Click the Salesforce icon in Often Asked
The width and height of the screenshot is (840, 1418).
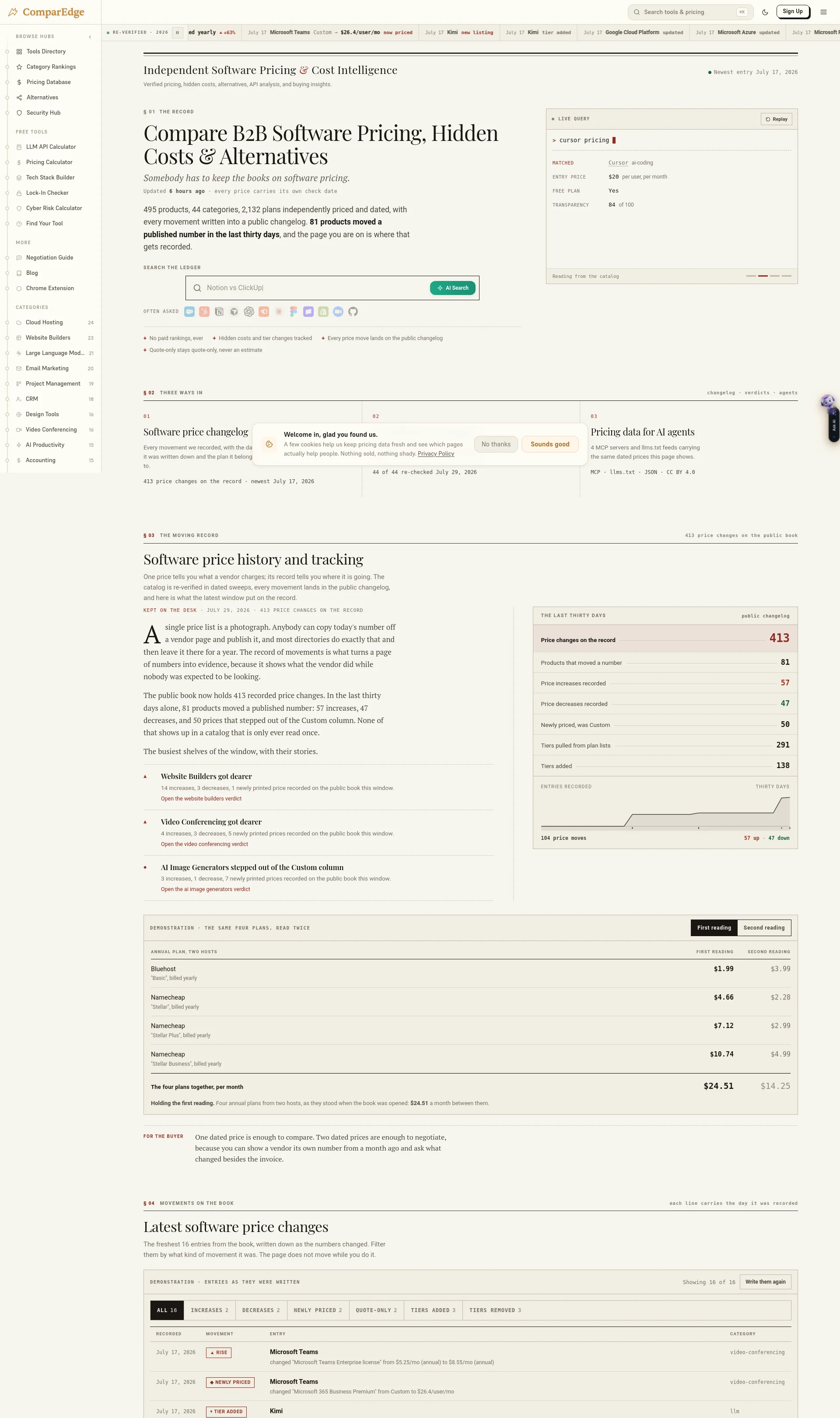click(x=189, y=311)
